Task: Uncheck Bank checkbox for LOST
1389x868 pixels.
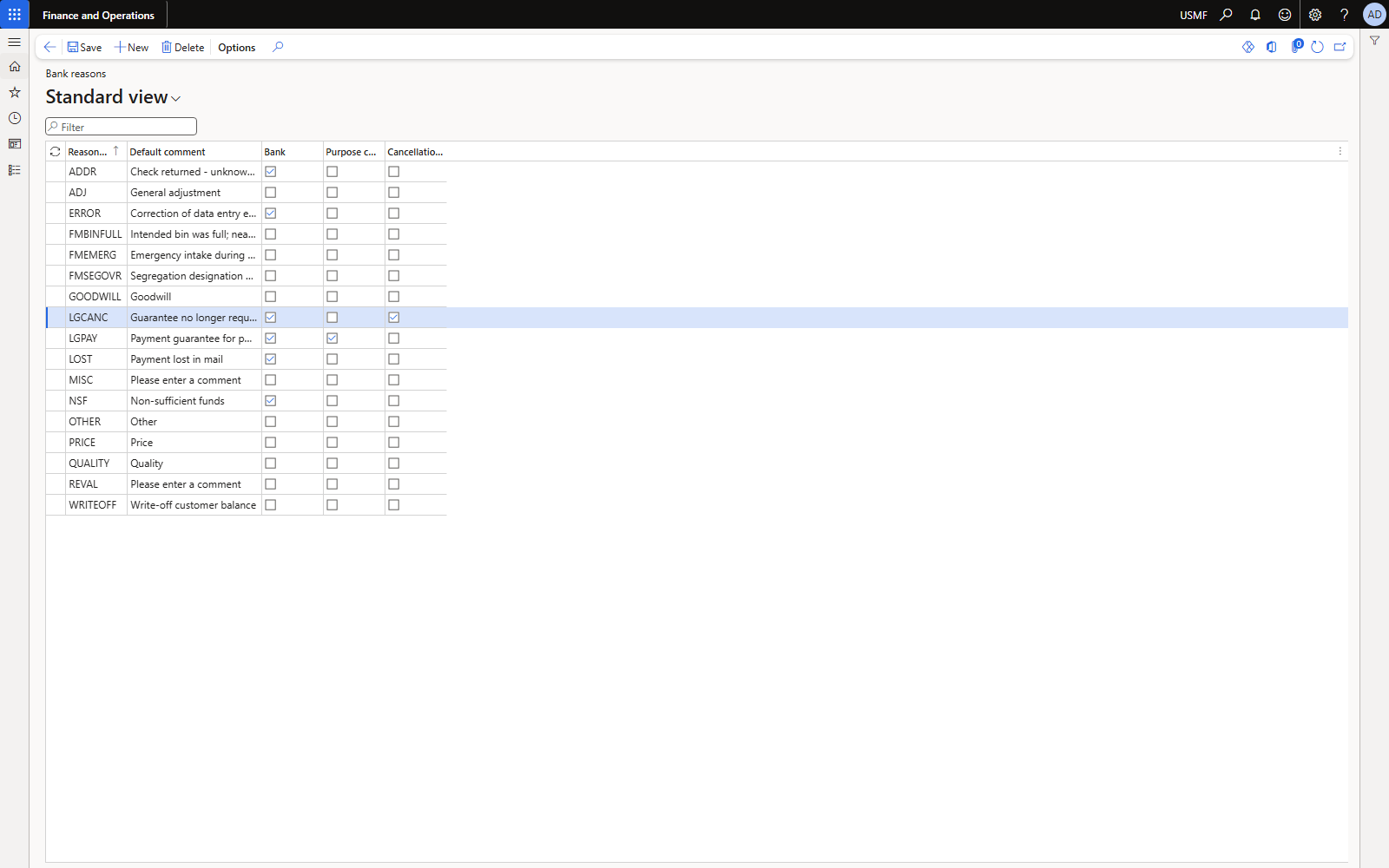Action: [271, 359]
